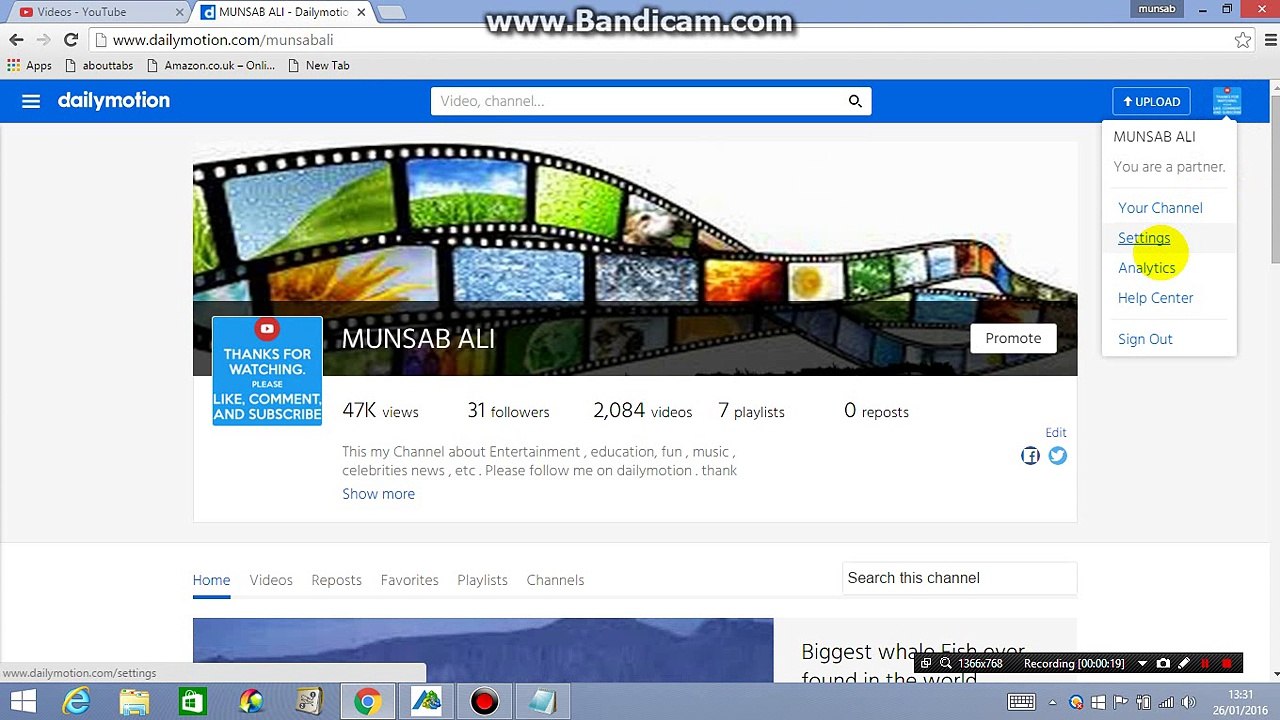Open Help Center from user menu
The height and width of the screenshot is (720, 1280).
(1156, 298)
